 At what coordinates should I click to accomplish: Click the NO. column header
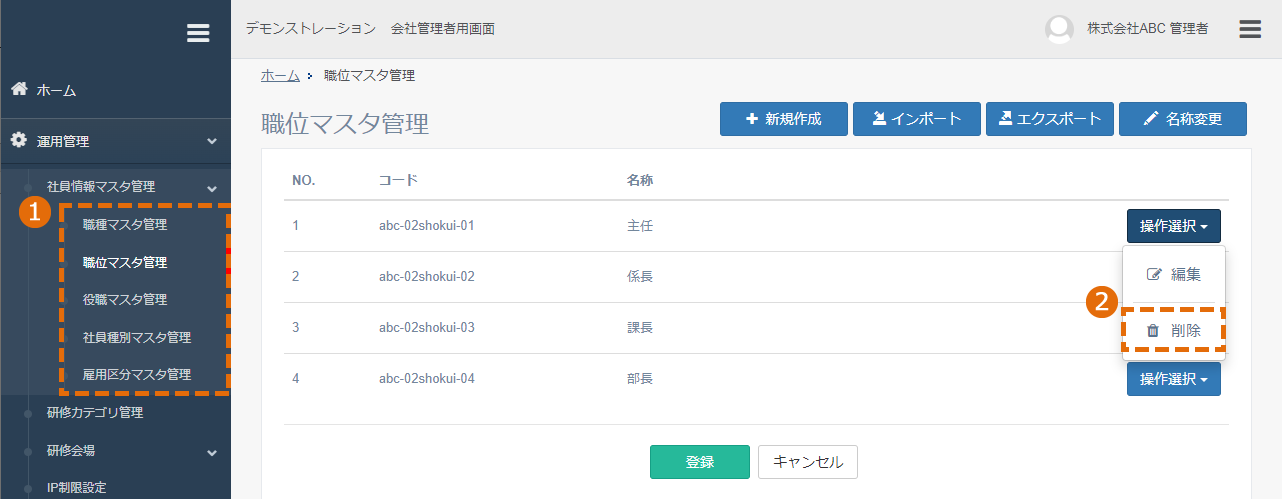(304, 180)
